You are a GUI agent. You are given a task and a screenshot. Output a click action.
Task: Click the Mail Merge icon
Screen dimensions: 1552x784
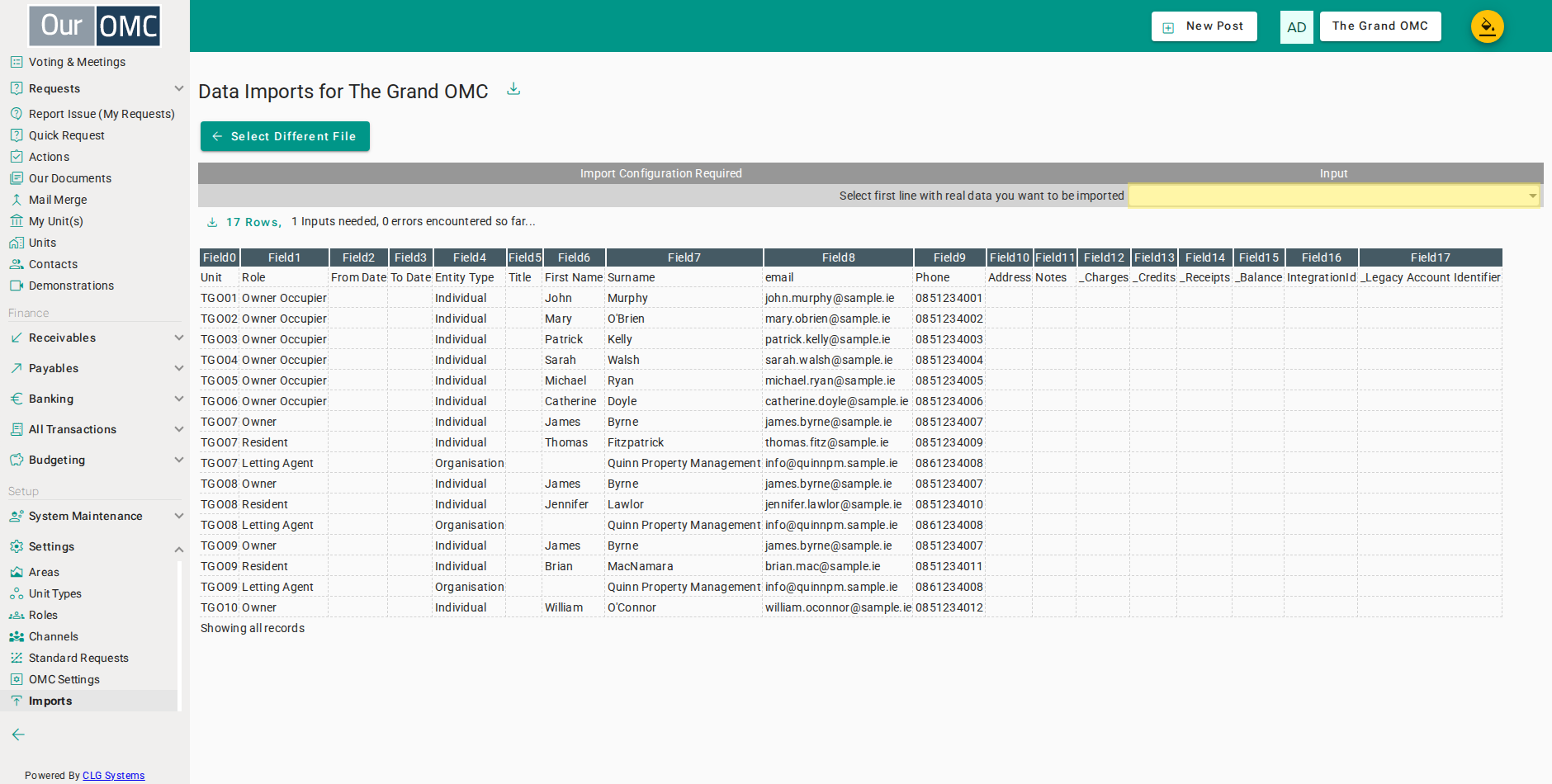(x=17, y=200)
